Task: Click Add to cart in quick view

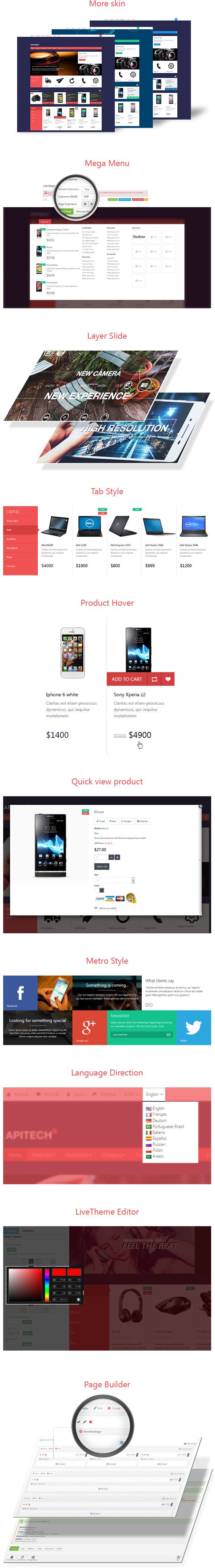Action: click(102, 866)
